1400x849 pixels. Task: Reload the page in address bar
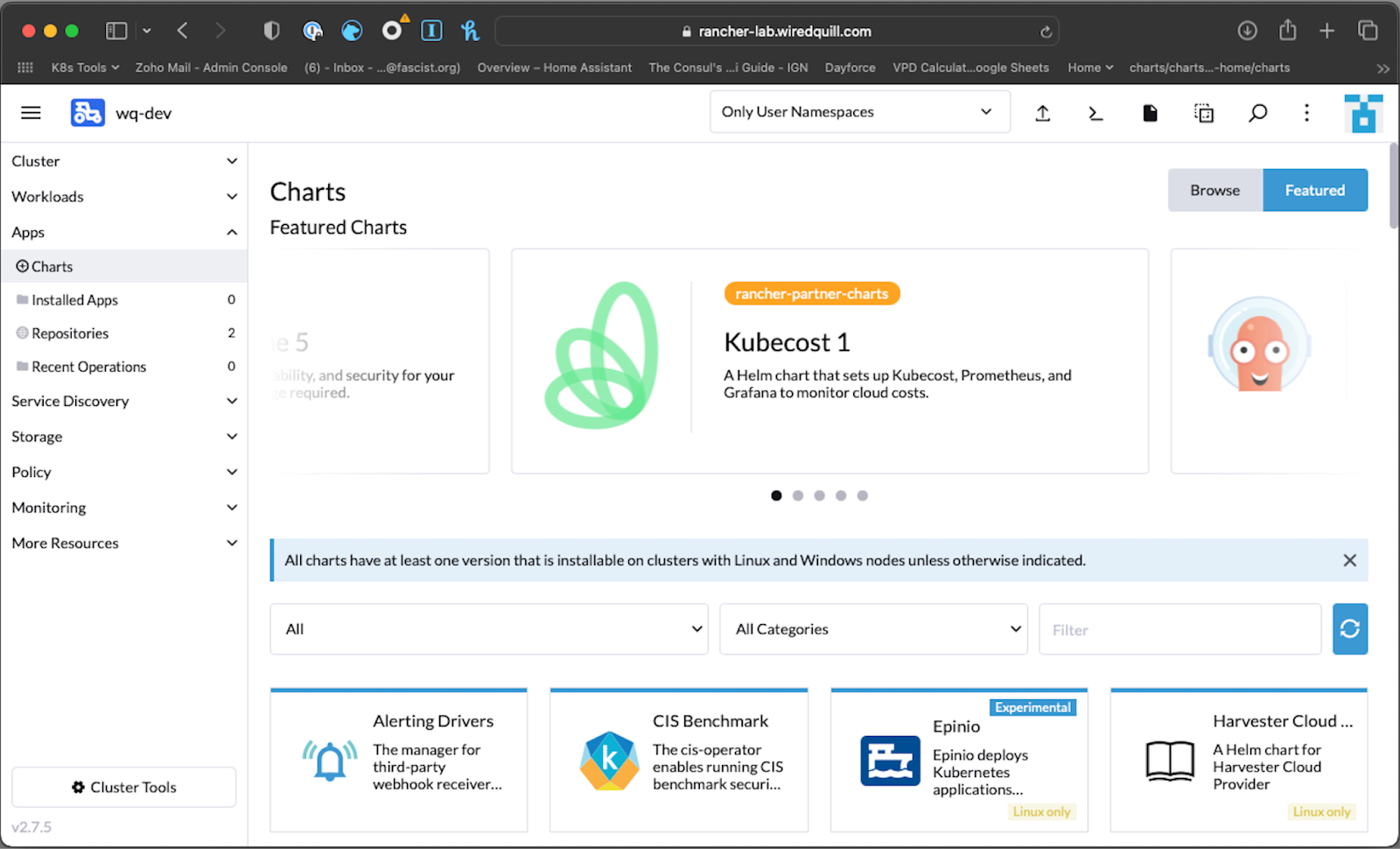pos(1045,32)
